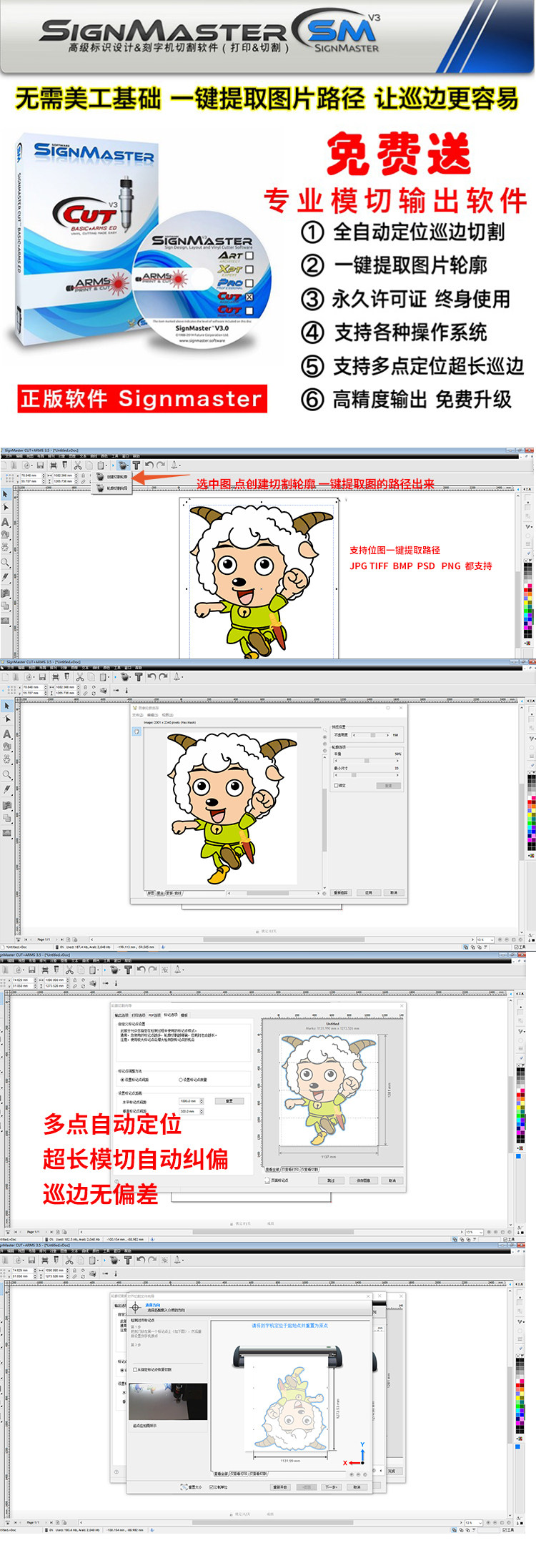Adjust the 平滑 slider showing 50%

[x=367, y=761]
